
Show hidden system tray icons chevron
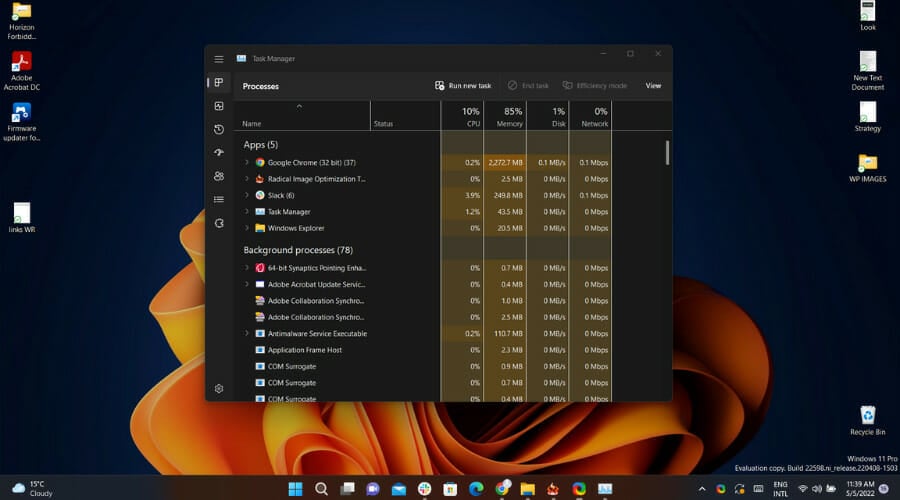pos(701,489)
